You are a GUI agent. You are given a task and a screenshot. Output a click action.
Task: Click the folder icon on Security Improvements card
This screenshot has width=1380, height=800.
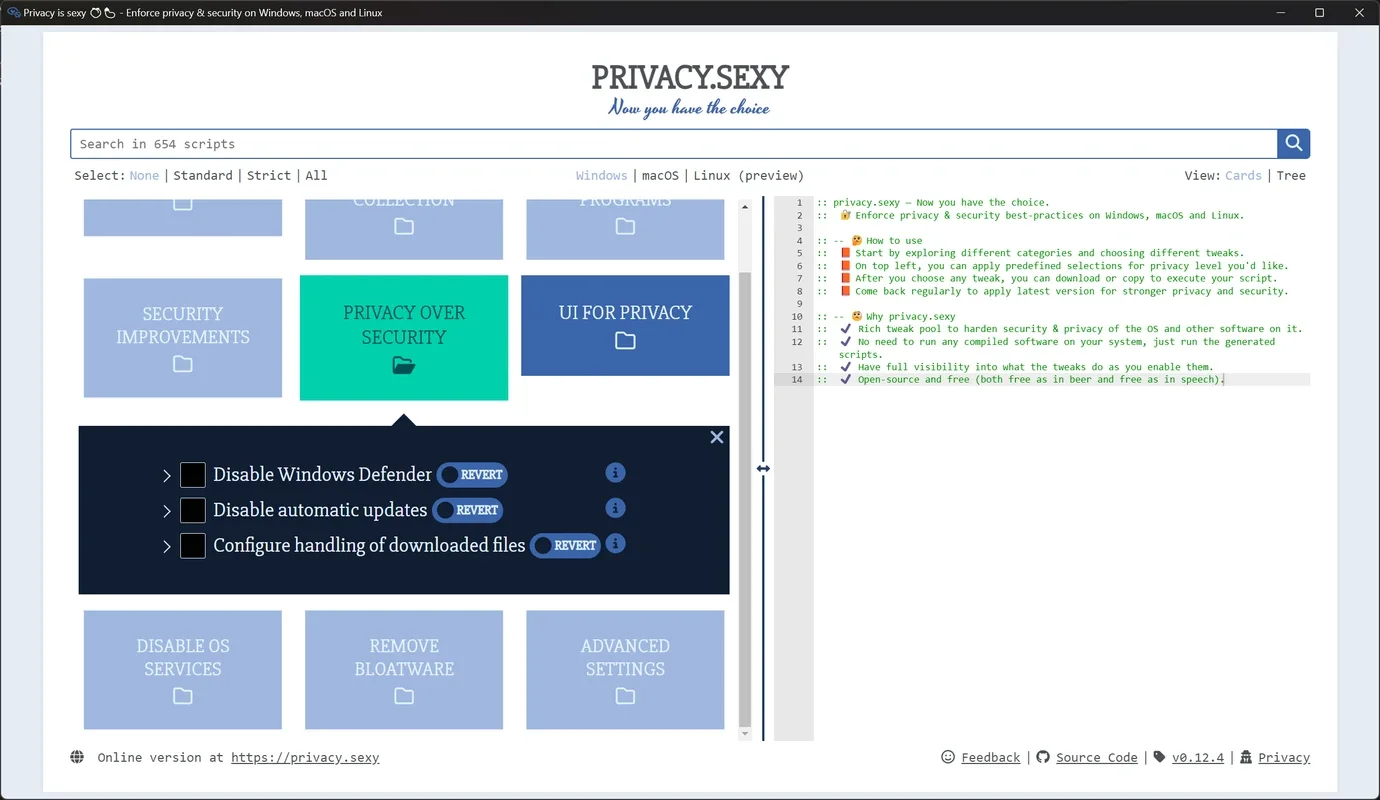pos(183,364)
